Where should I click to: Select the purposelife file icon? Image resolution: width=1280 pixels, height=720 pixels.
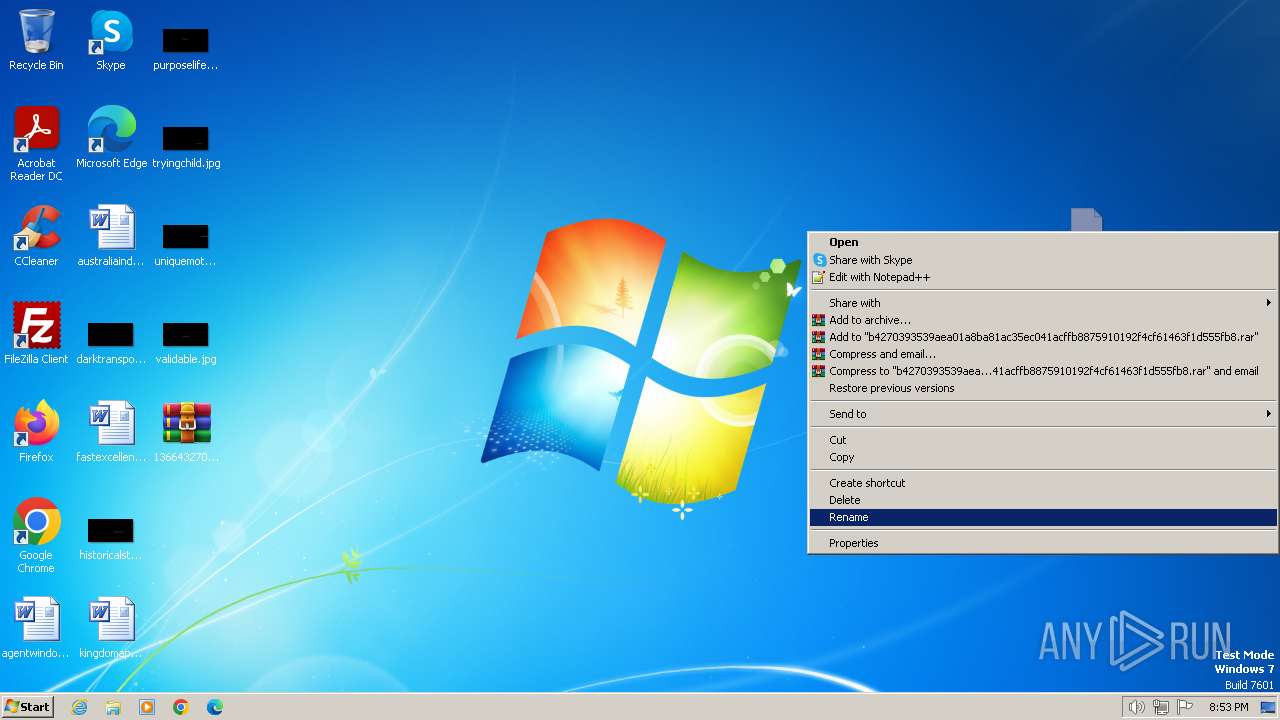tap(185, 49)
